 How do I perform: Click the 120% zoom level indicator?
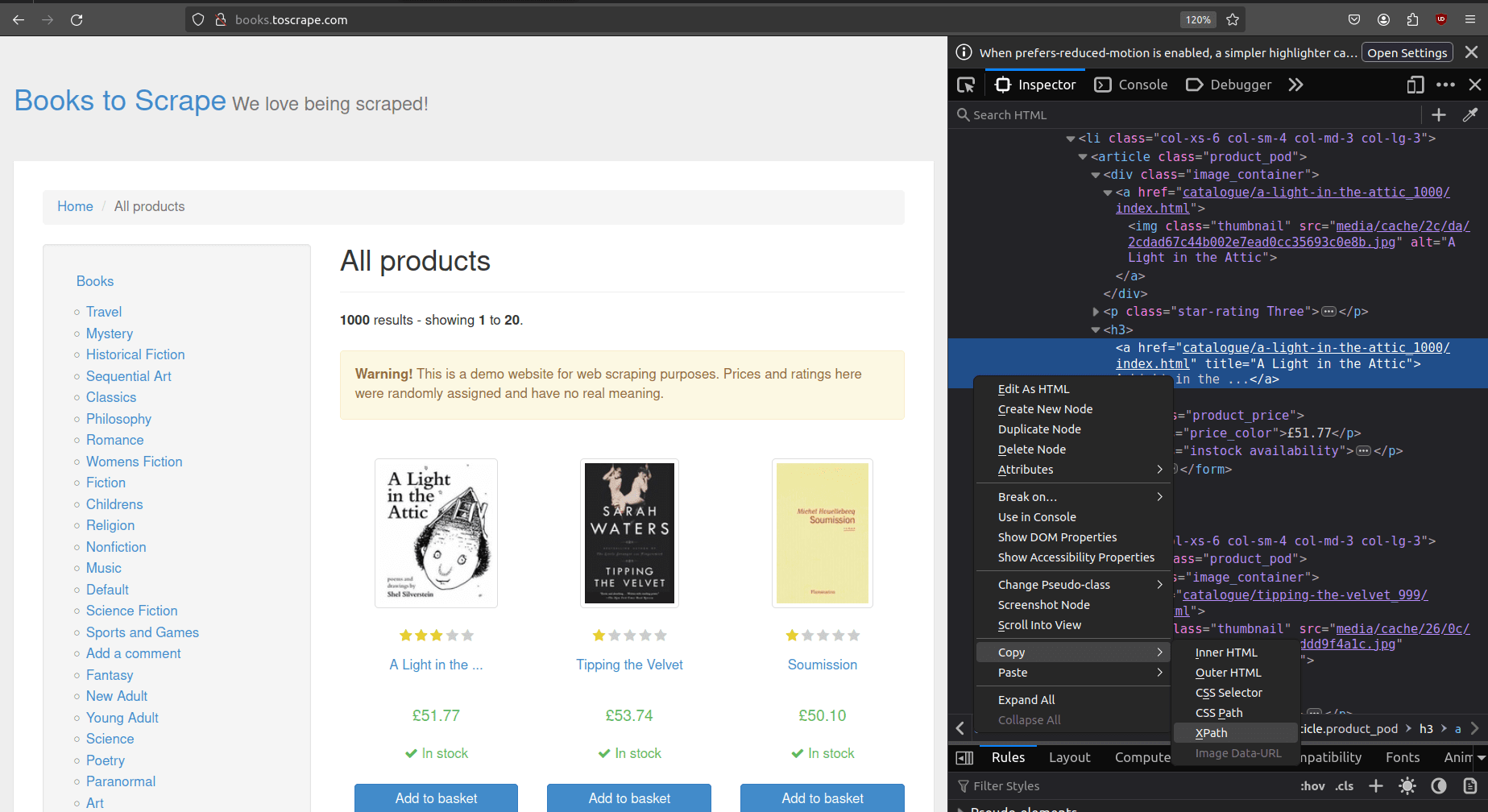pos(1198,19)
